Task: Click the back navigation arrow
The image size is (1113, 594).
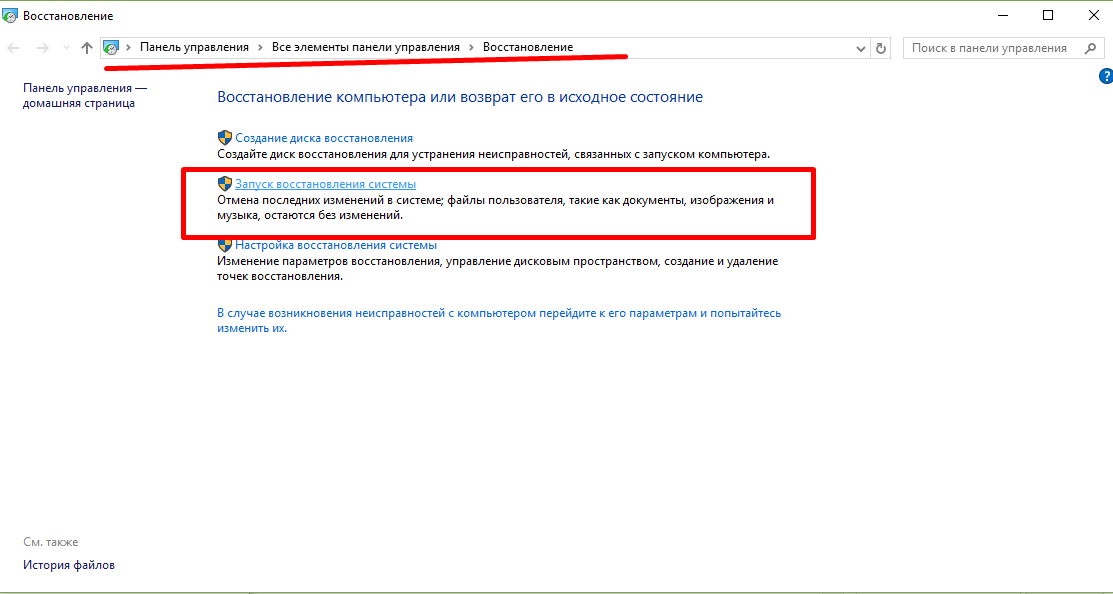Action: coord(15,48)
